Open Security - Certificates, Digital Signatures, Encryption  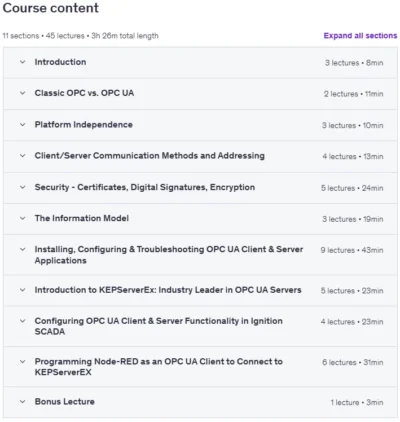(x=145, y=187)
